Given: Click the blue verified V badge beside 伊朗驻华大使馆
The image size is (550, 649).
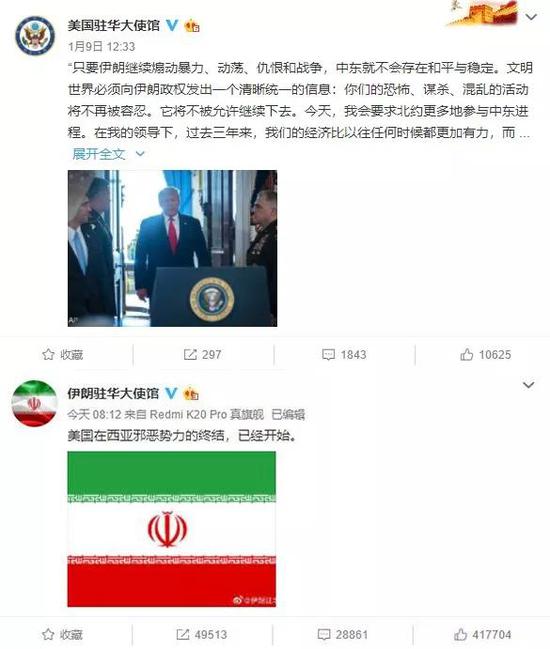Looking at the screenshot, I should coord(171,393).
